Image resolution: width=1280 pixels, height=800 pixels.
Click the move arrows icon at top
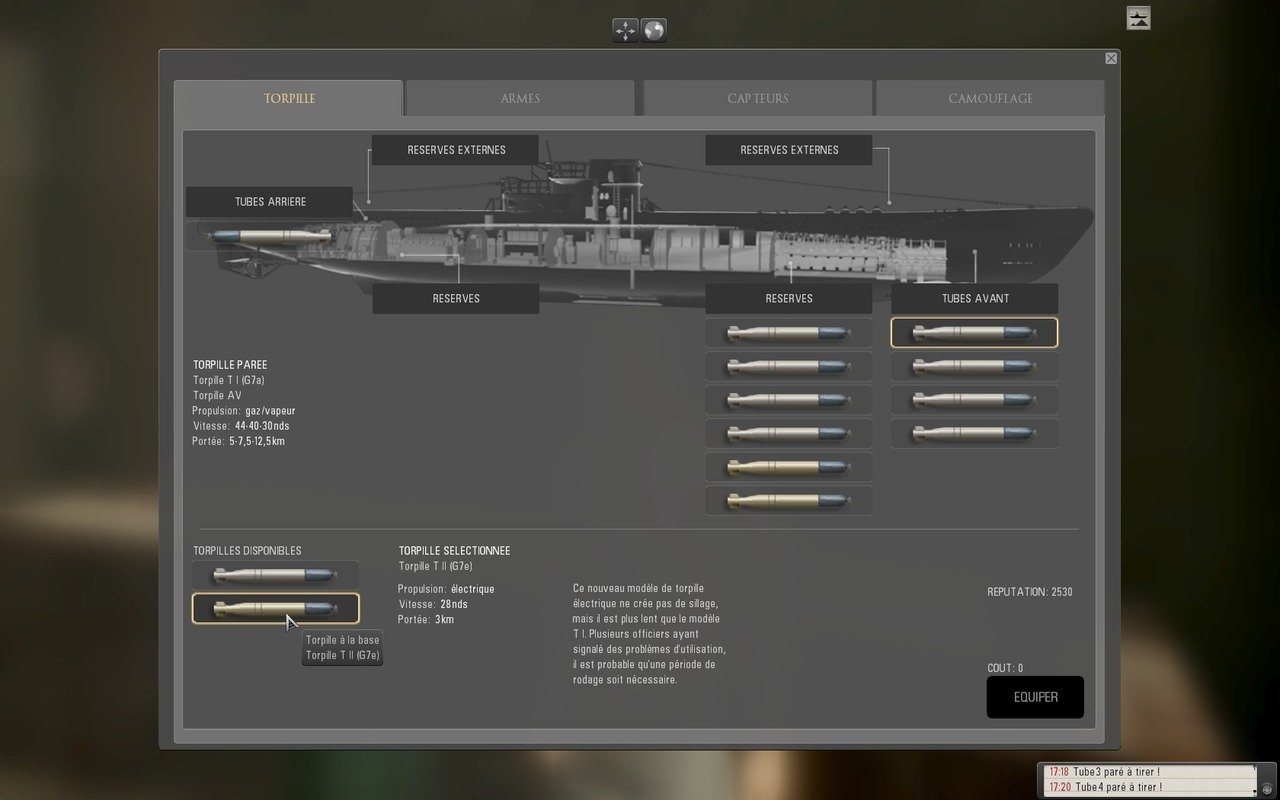626,31
